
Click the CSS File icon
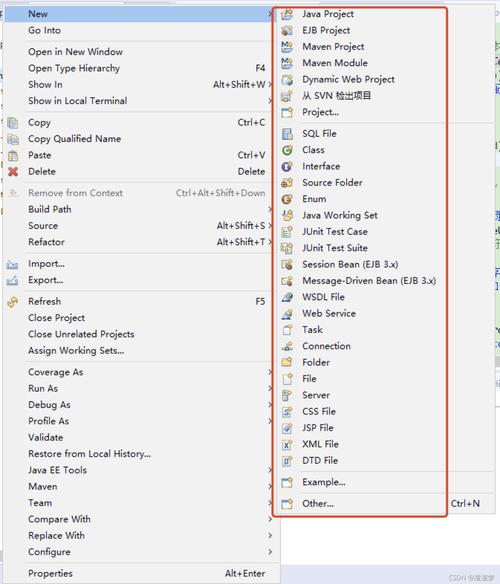(287, 412)
